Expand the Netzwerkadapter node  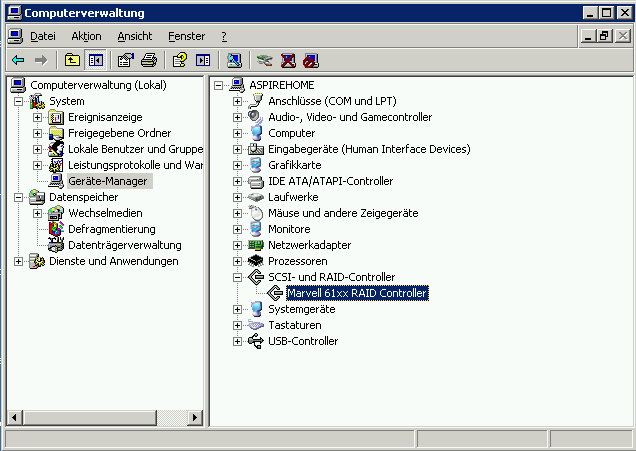click(x=238, y=245)
